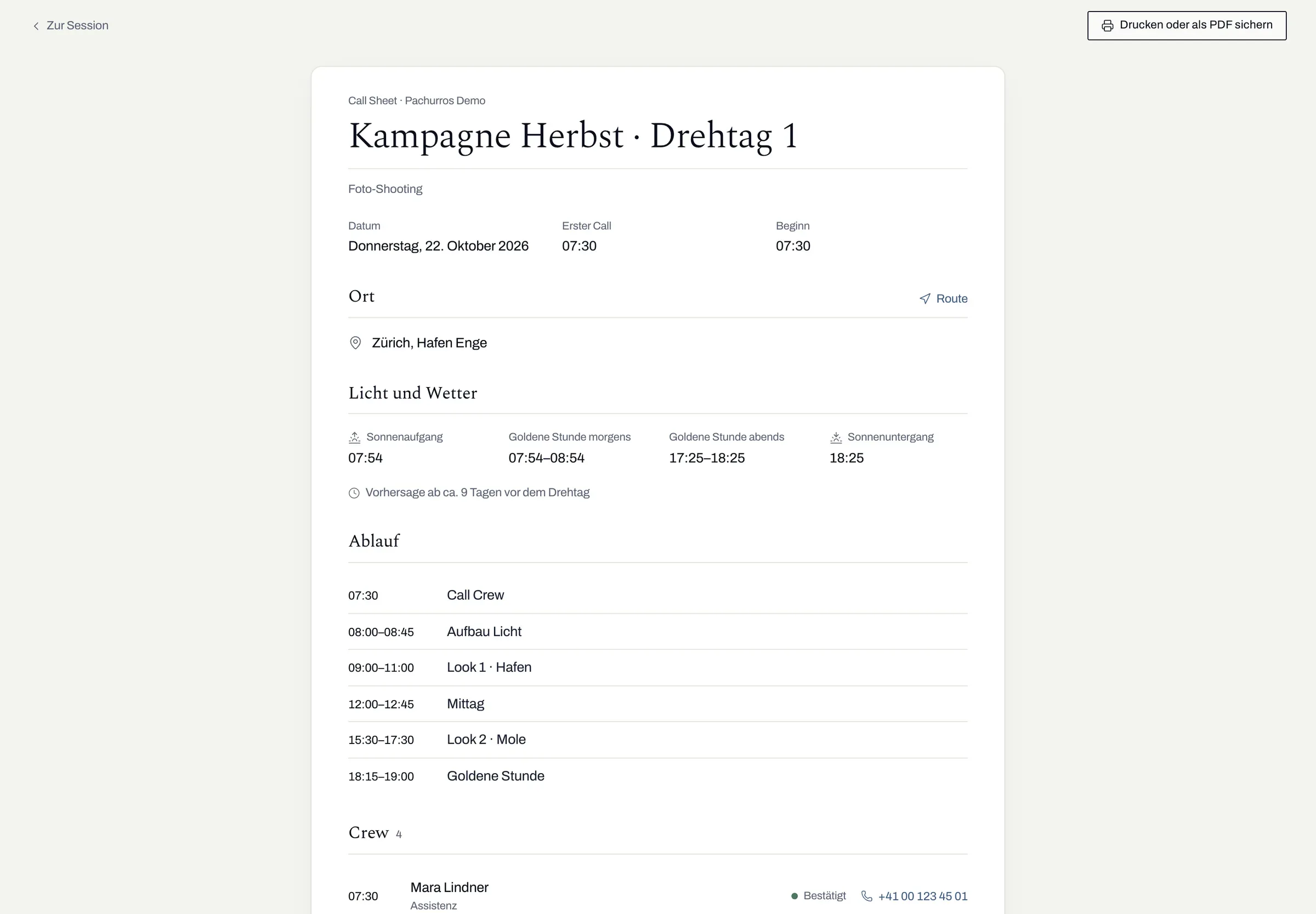
Task: Click Drucken oder als PDF sichern text
Action: click(x=1196, y=25)
